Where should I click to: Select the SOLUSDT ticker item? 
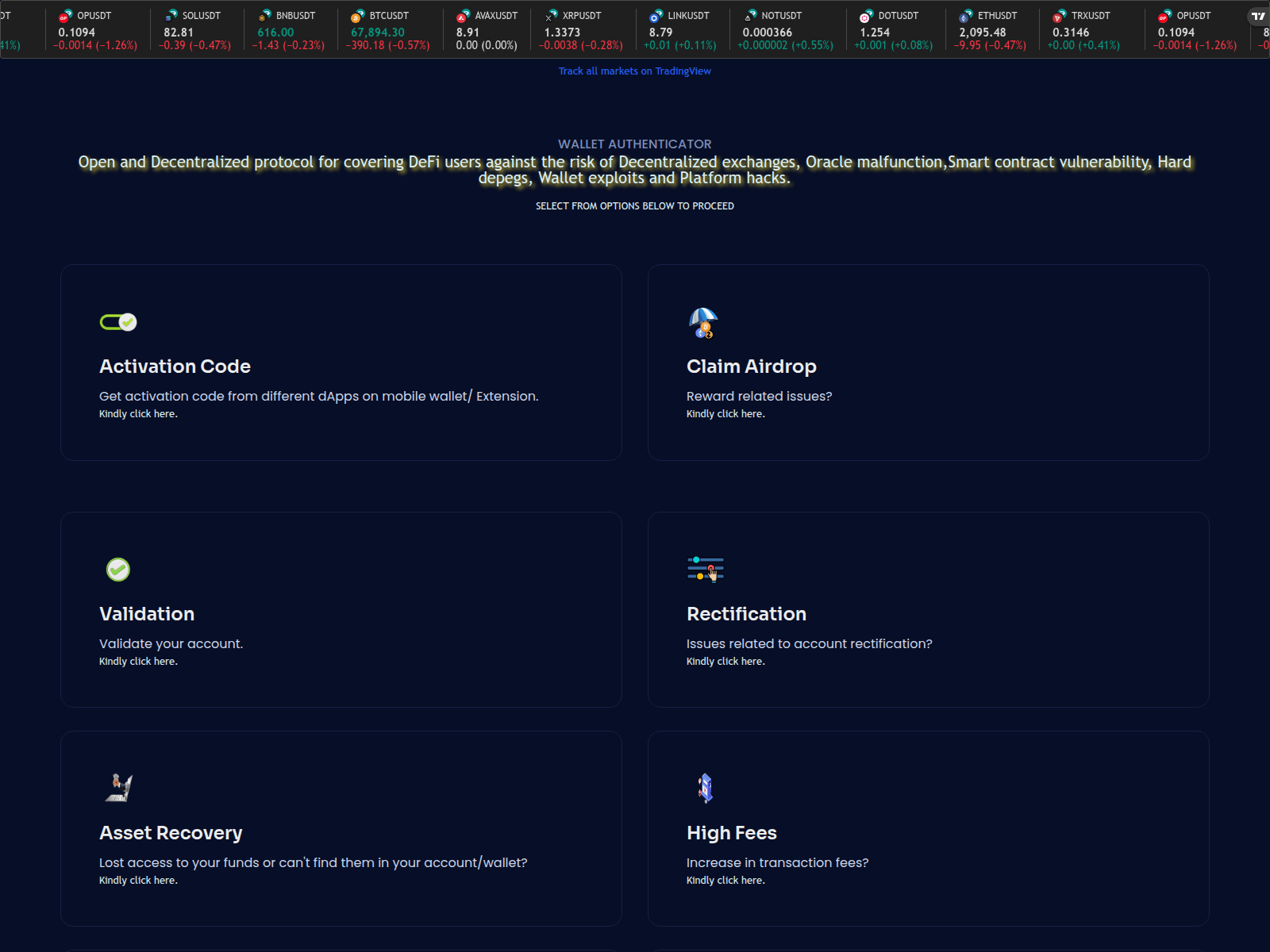[x=194, y=30]
